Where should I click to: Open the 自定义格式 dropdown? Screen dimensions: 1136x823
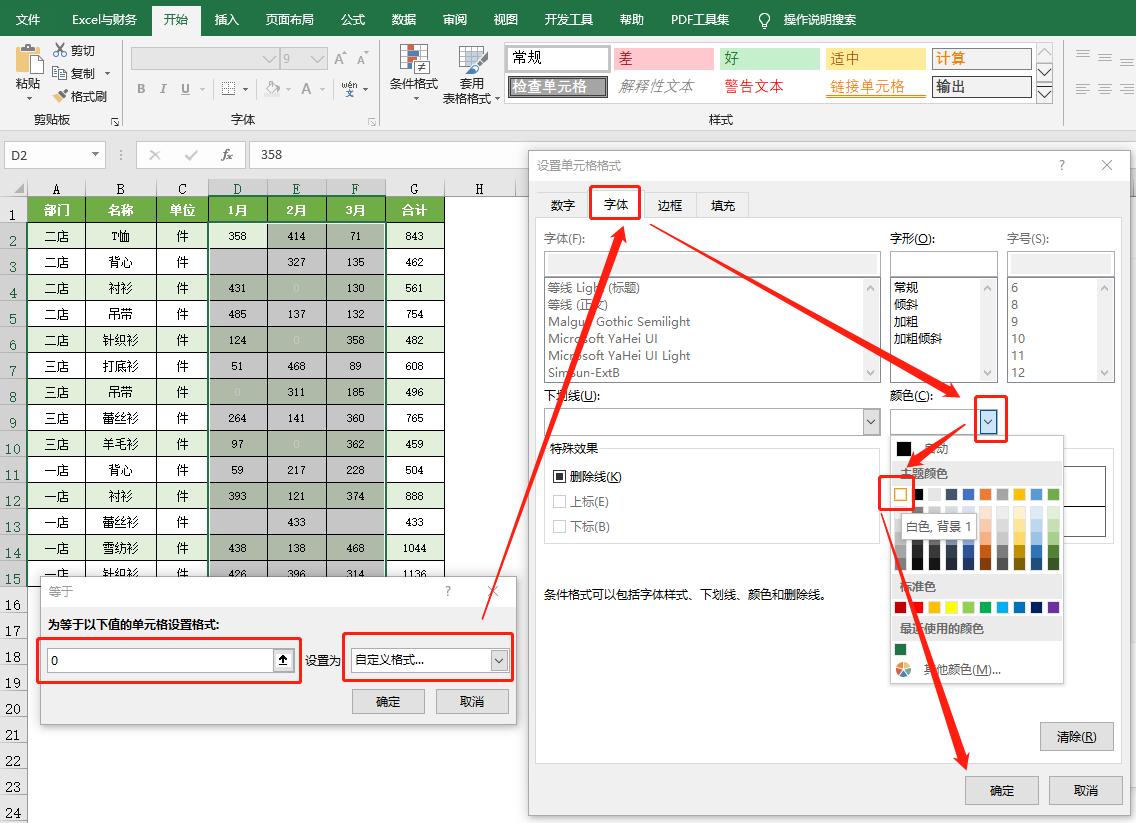(x=497, y=659)
